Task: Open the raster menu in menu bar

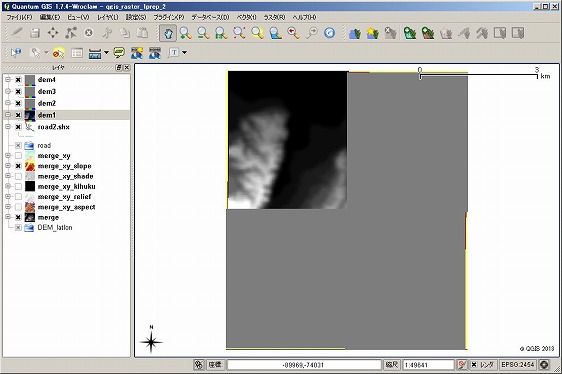Action: click(275, 17)
